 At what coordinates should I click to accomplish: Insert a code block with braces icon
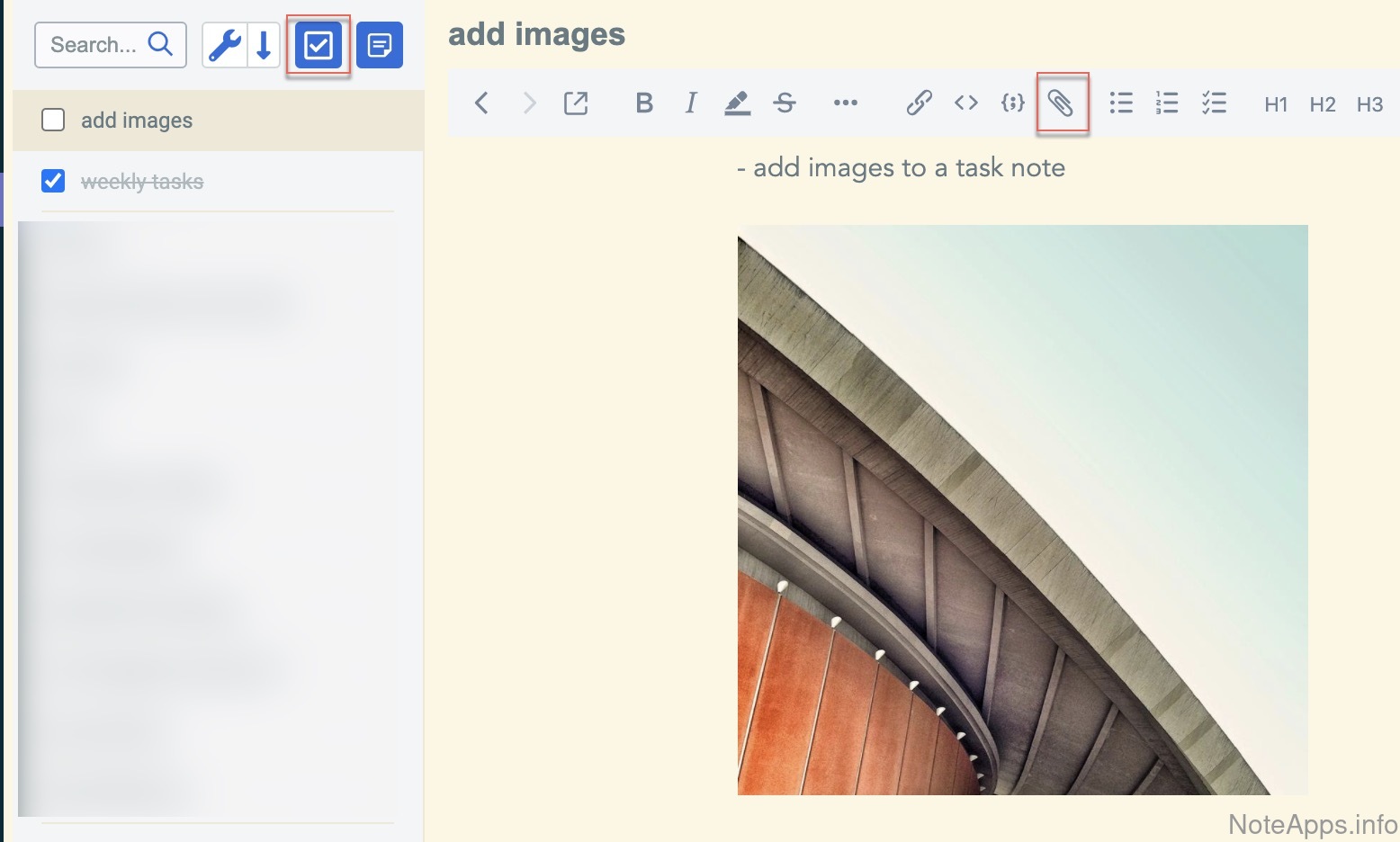1013,103
